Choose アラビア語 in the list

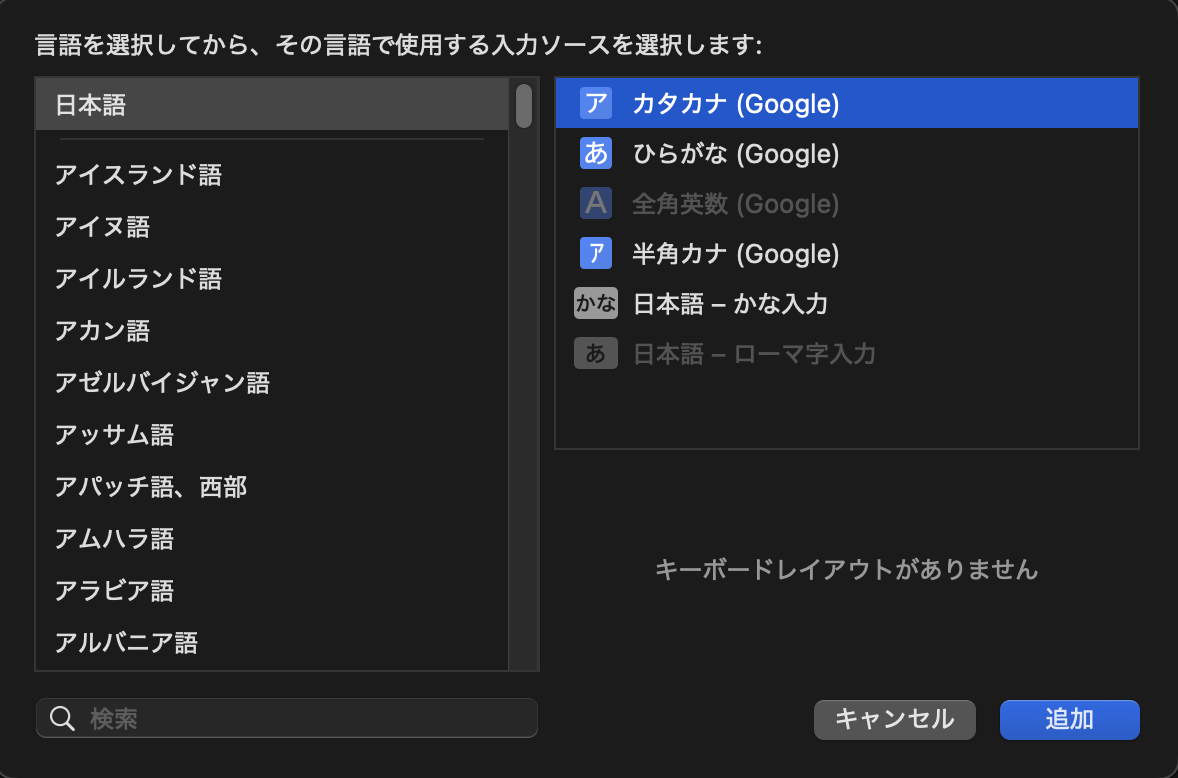tap(114, 591)
